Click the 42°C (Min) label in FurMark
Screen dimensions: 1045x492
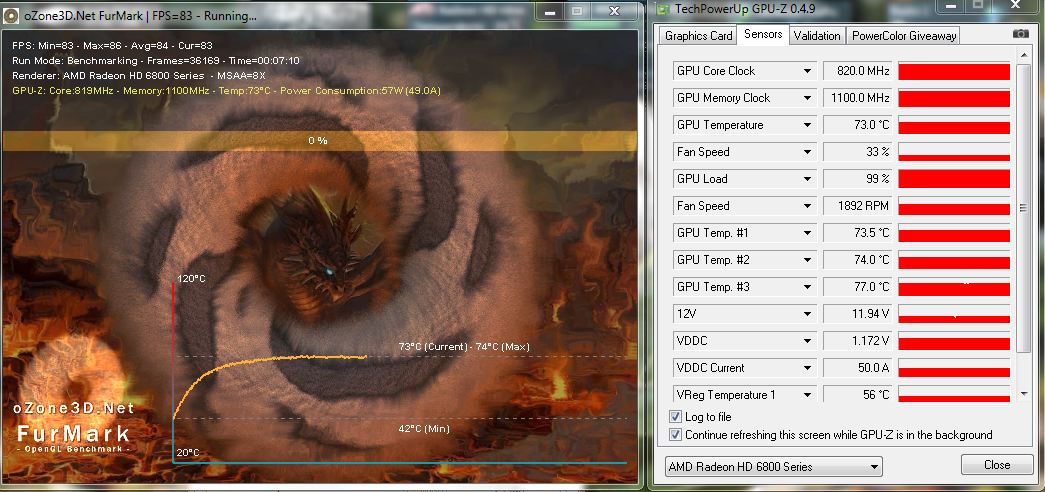click(x=424, y=429)
